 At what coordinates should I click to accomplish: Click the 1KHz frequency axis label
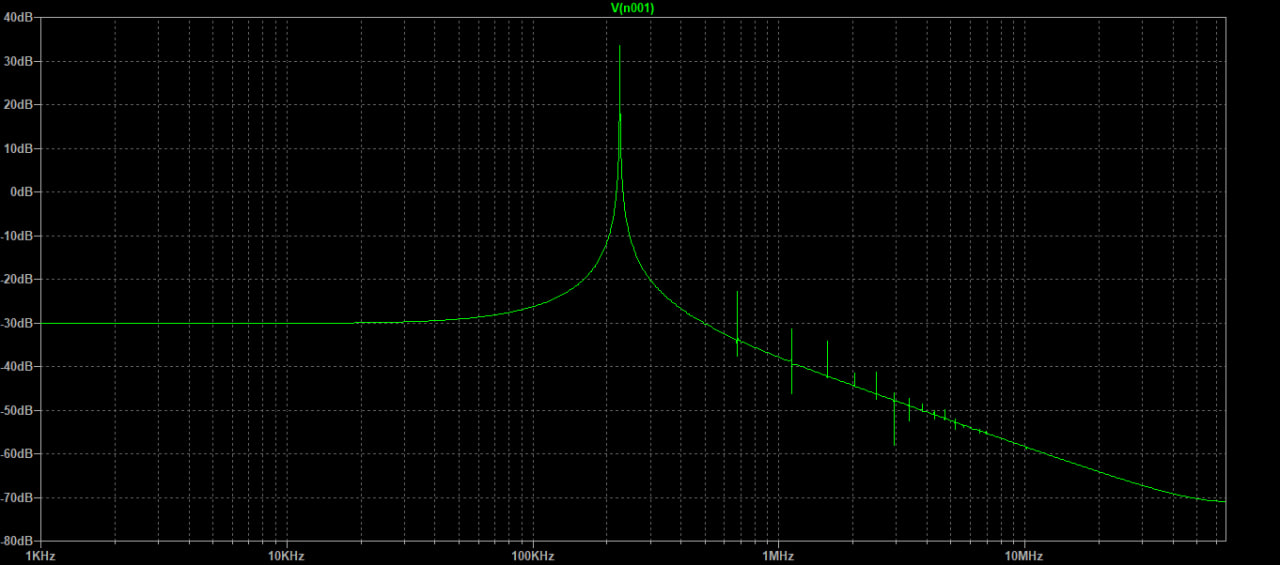[41, 555]
